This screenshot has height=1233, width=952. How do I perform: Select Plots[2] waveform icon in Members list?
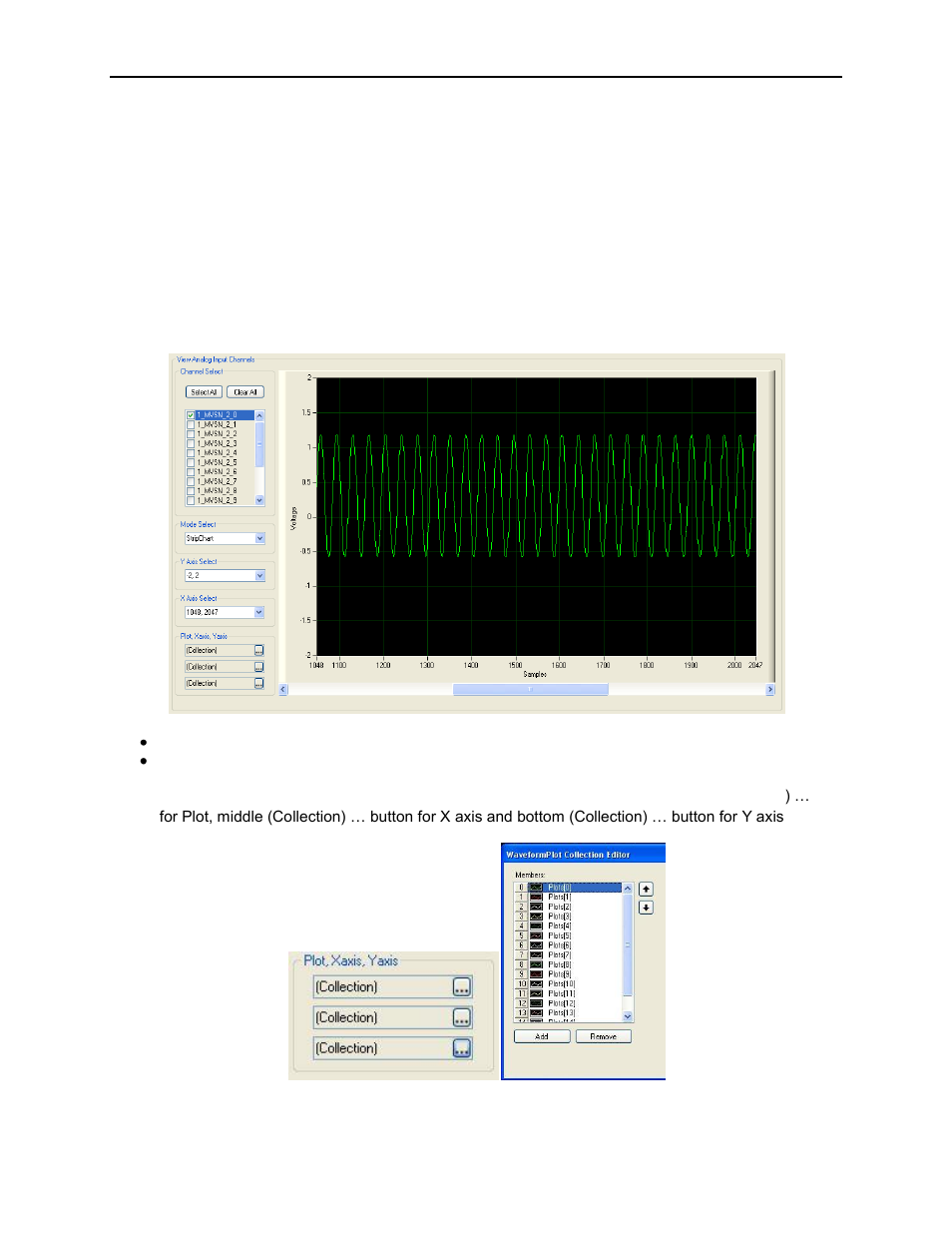point(536,907)
